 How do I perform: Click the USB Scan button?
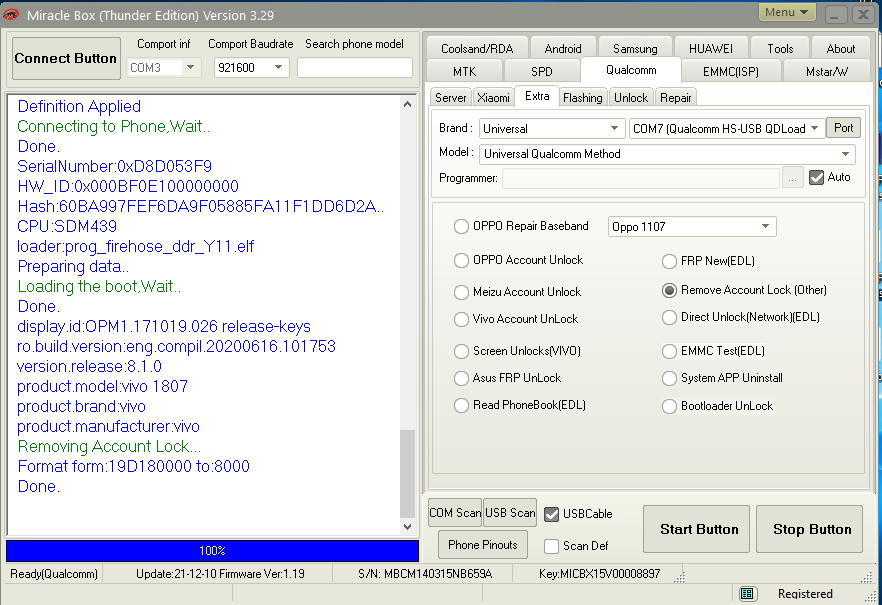[510, 513]
